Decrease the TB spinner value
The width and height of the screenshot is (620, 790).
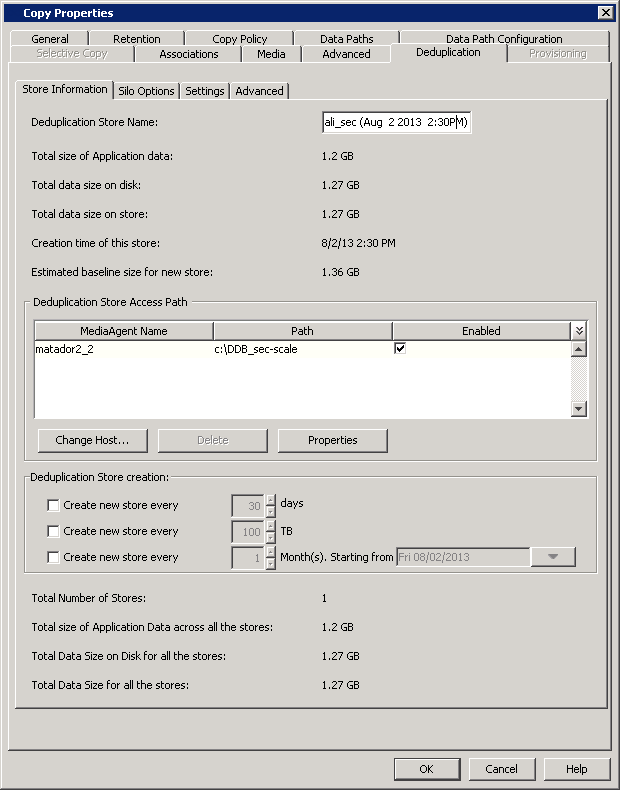(270, 538)
